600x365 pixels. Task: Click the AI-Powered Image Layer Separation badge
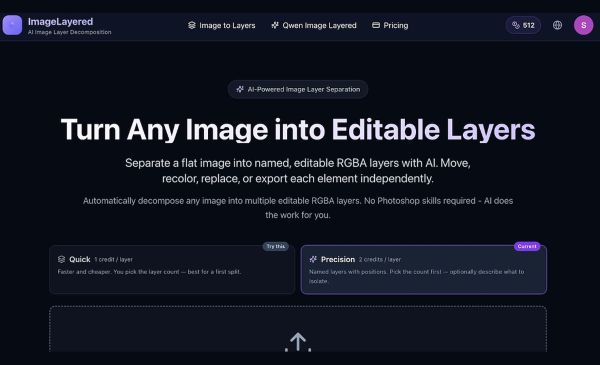point(298,90)
